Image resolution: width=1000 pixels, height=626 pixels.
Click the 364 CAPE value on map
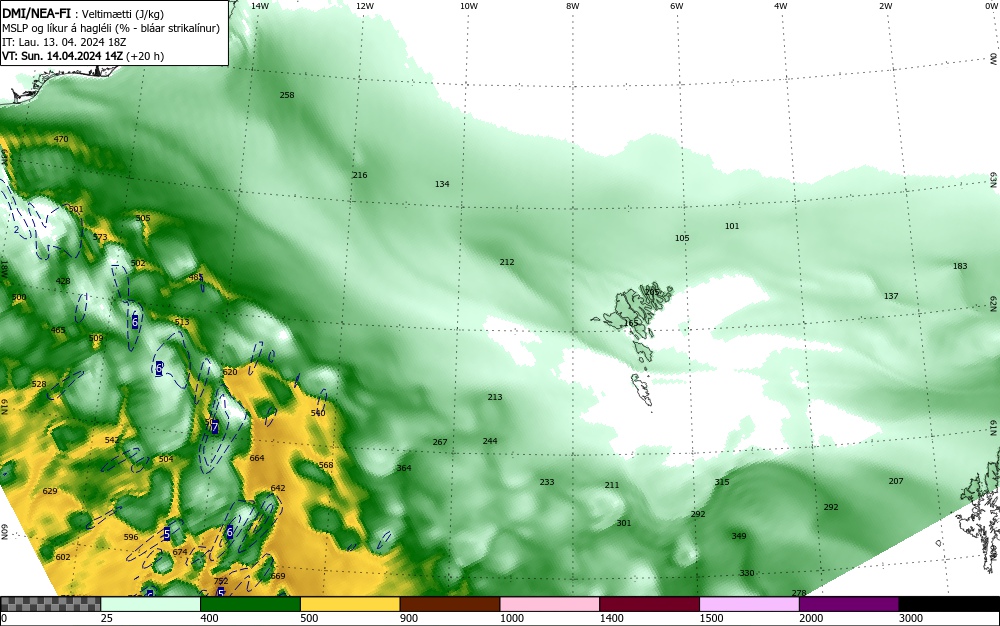[x=404, y=468]
